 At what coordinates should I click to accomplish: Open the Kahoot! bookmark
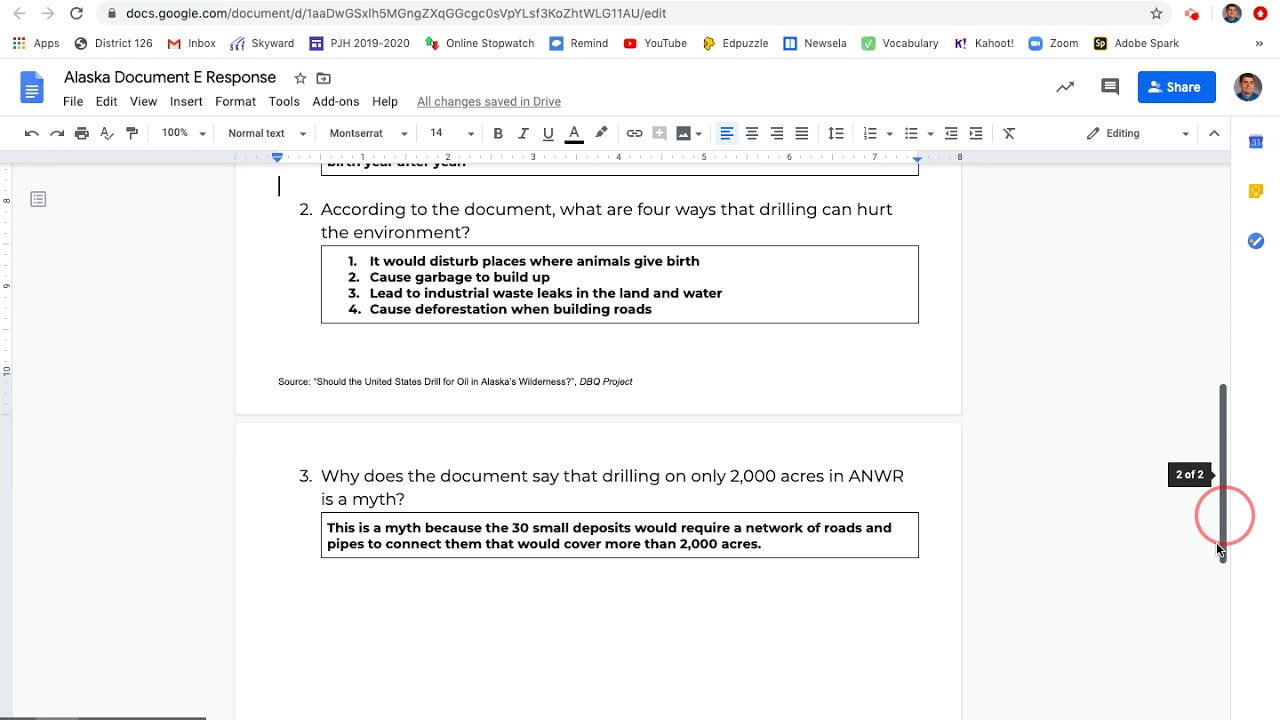point(984,43)
